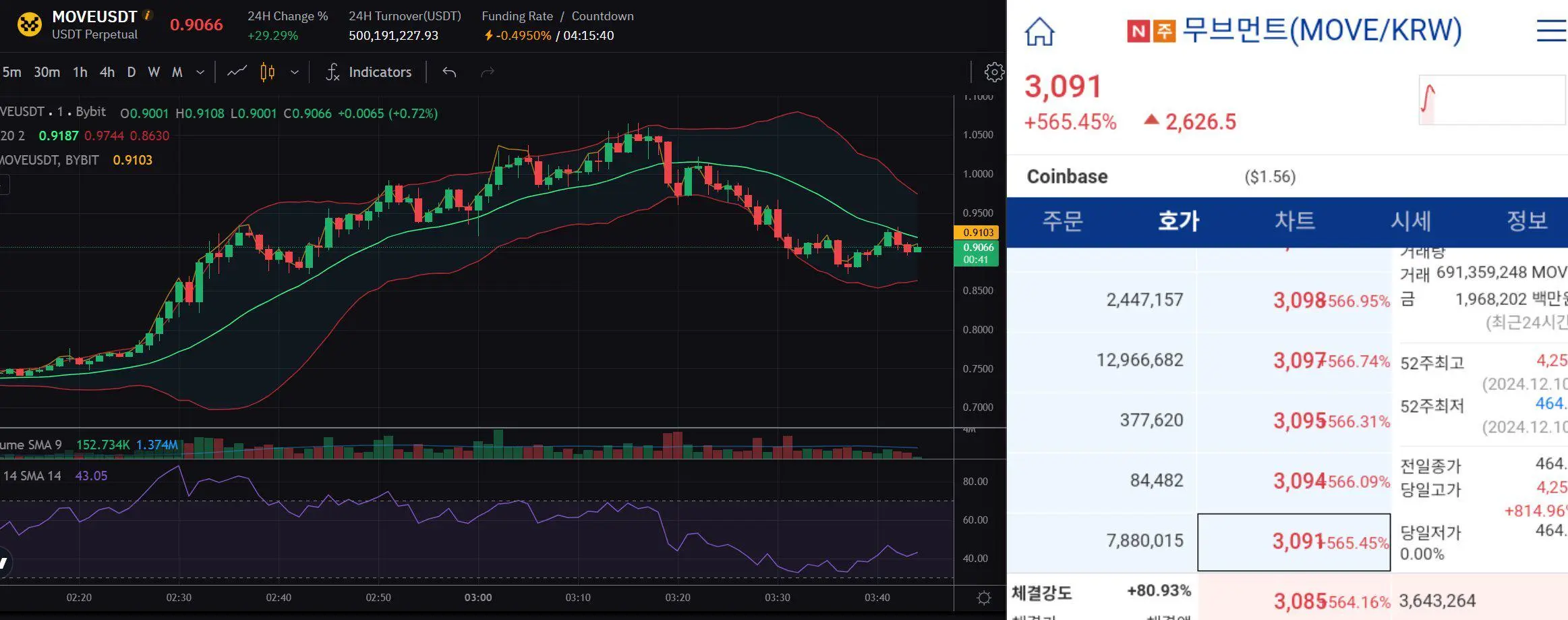1568x620 pixels.
Task: Switch chart to W weekly timeframe
Action: [154, 72]
